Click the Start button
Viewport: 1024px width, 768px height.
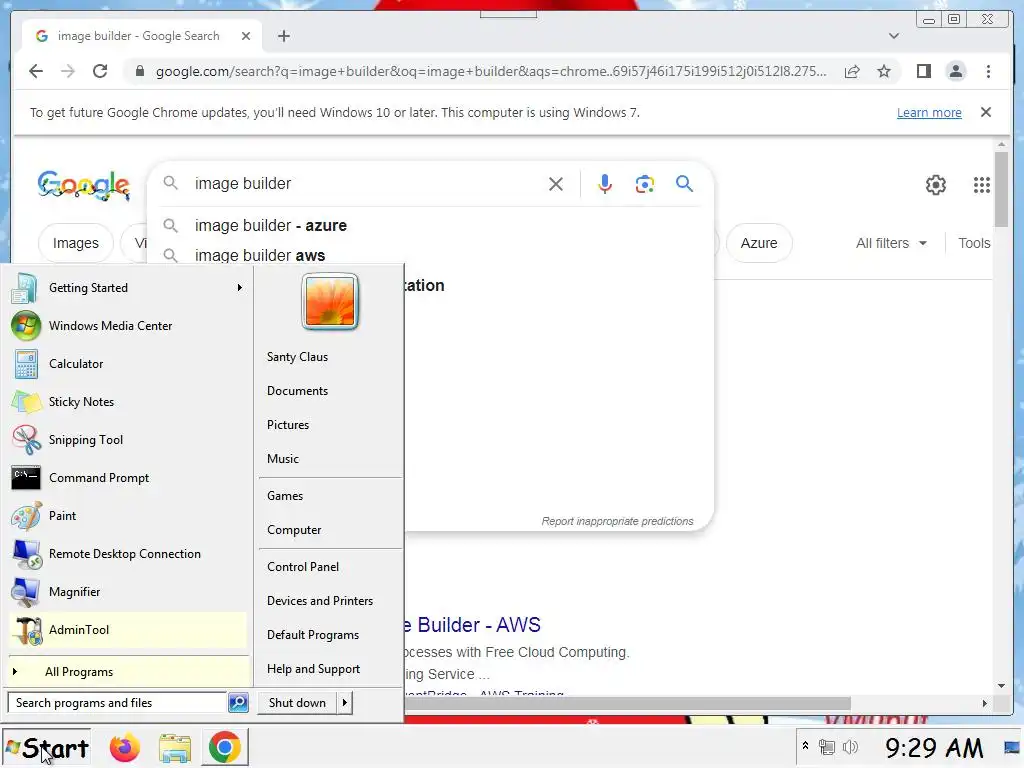pos(46,748)
